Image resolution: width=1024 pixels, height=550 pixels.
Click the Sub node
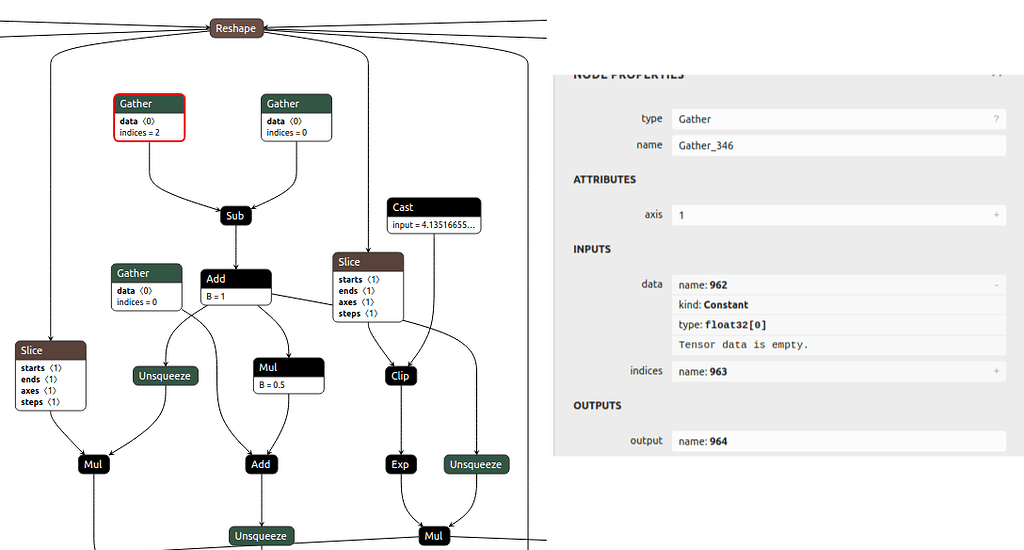(234, 215)
